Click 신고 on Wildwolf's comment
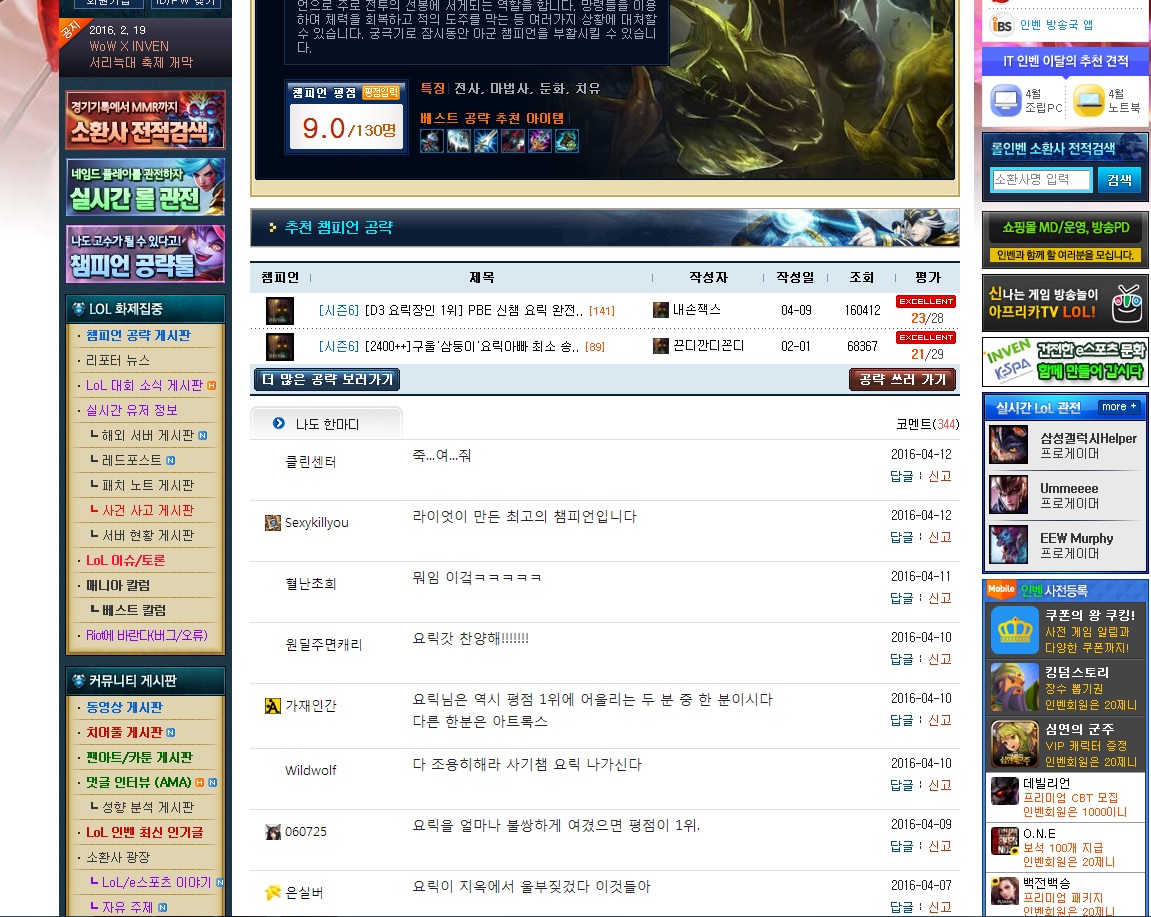 pyautogui.click(x=940, y=785)
